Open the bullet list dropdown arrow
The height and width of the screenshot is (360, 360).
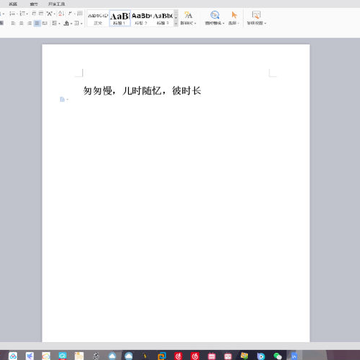[x=17, y=14]
